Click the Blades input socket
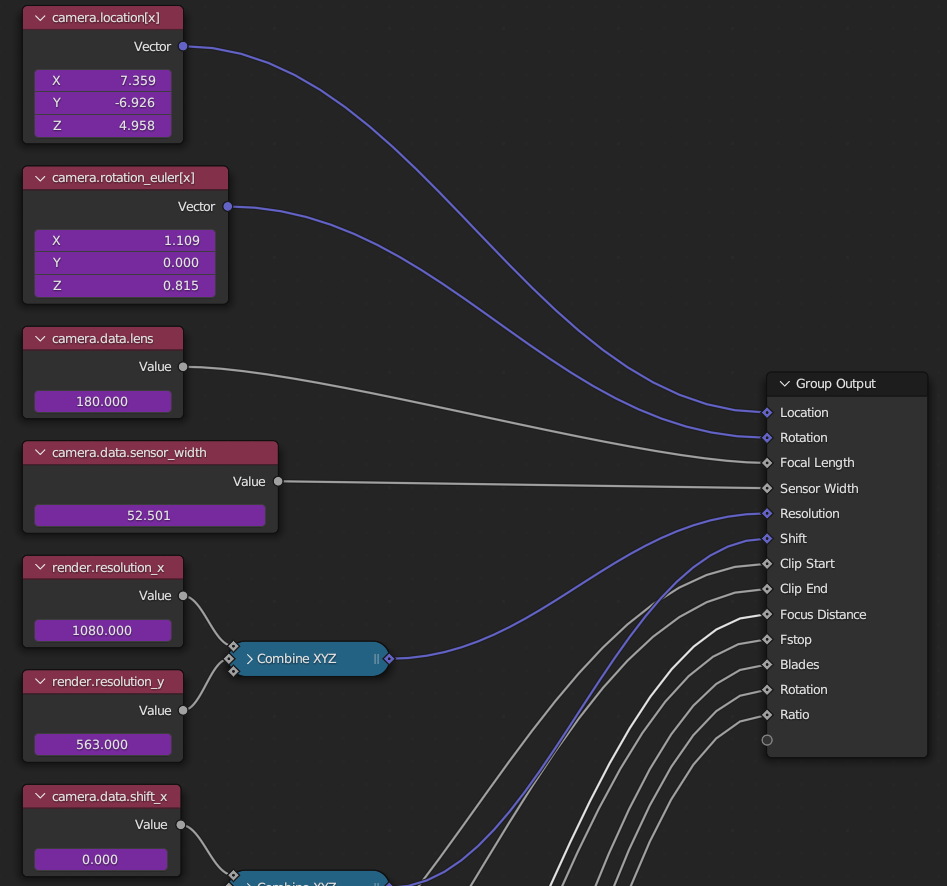Screen dimensions: 947x886 (767, 664)
